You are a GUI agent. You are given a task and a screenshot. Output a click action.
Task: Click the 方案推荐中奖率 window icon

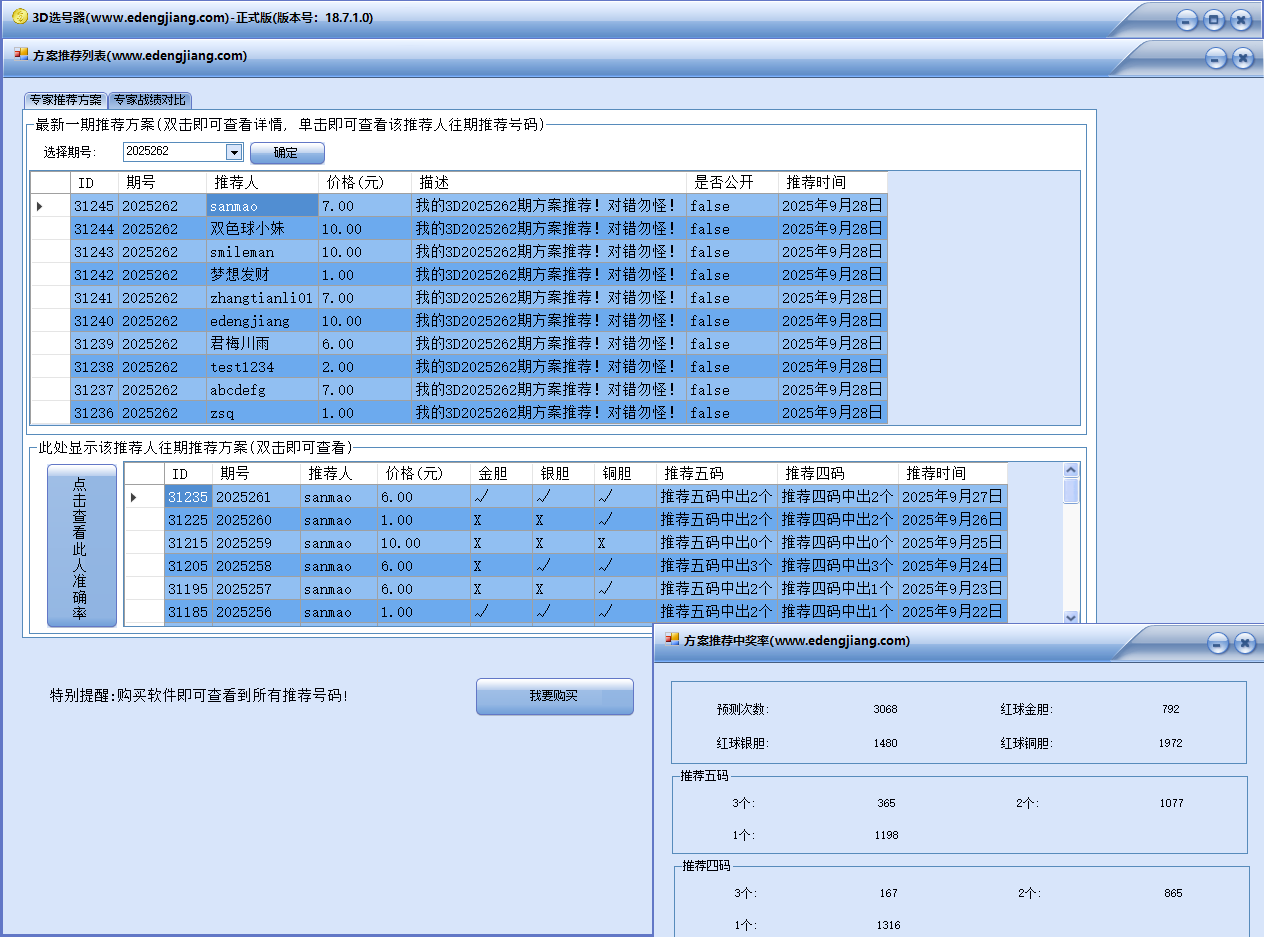(x=673, y=640)
